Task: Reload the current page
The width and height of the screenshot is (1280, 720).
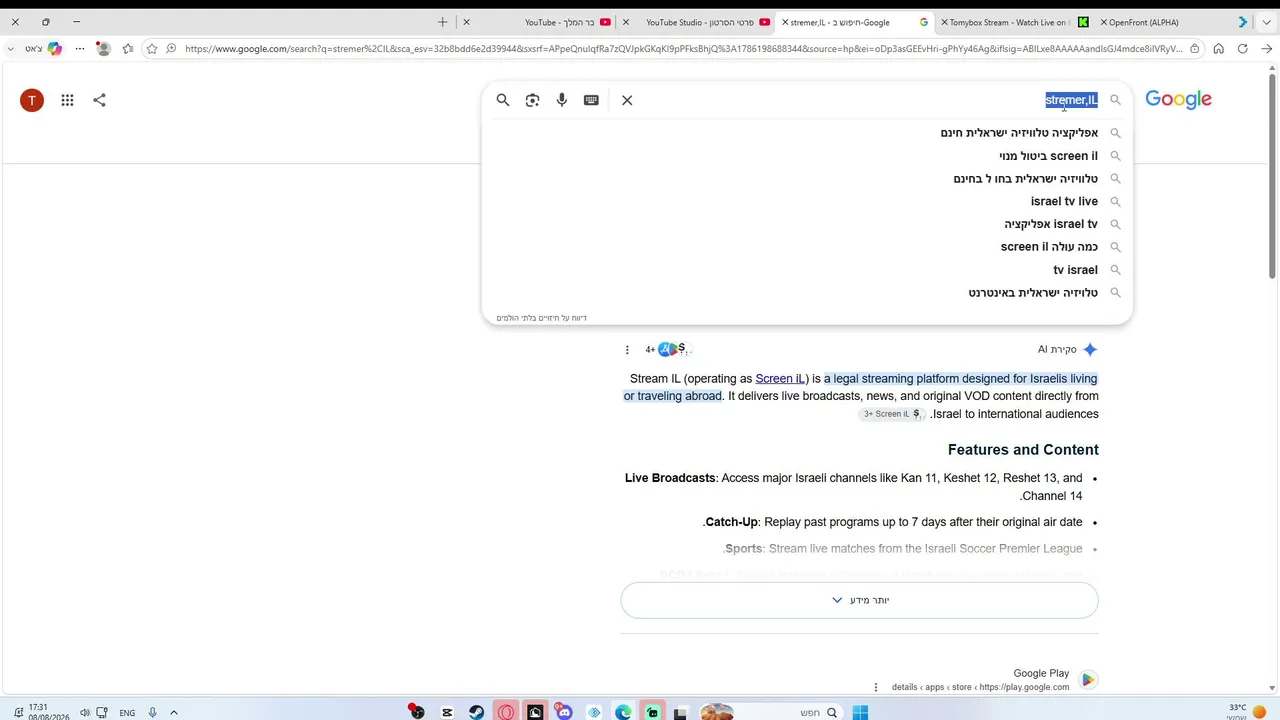Action: (x=1242, y=48)
